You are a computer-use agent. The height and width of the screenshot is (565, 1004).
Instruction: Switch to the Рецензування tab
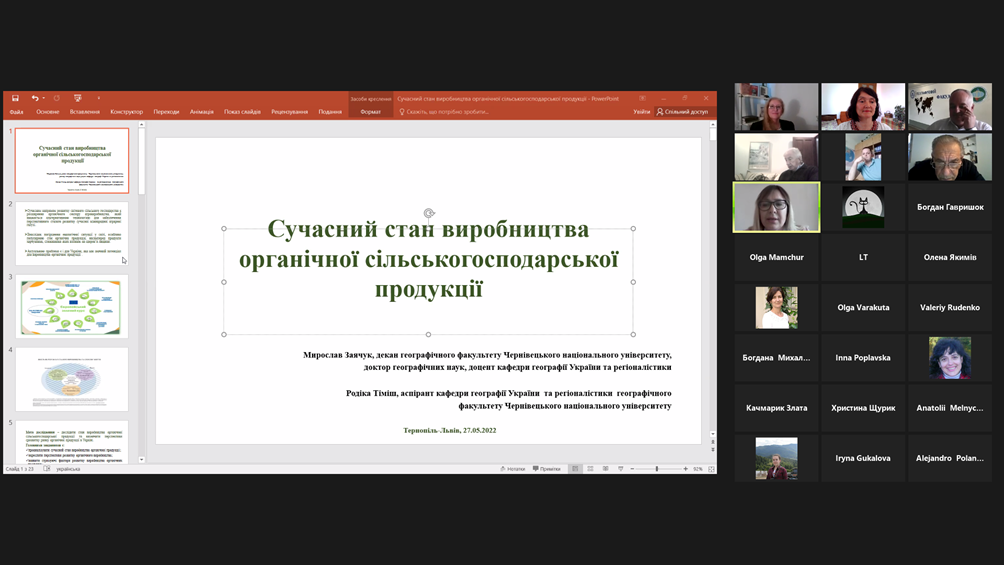(289, 111)
